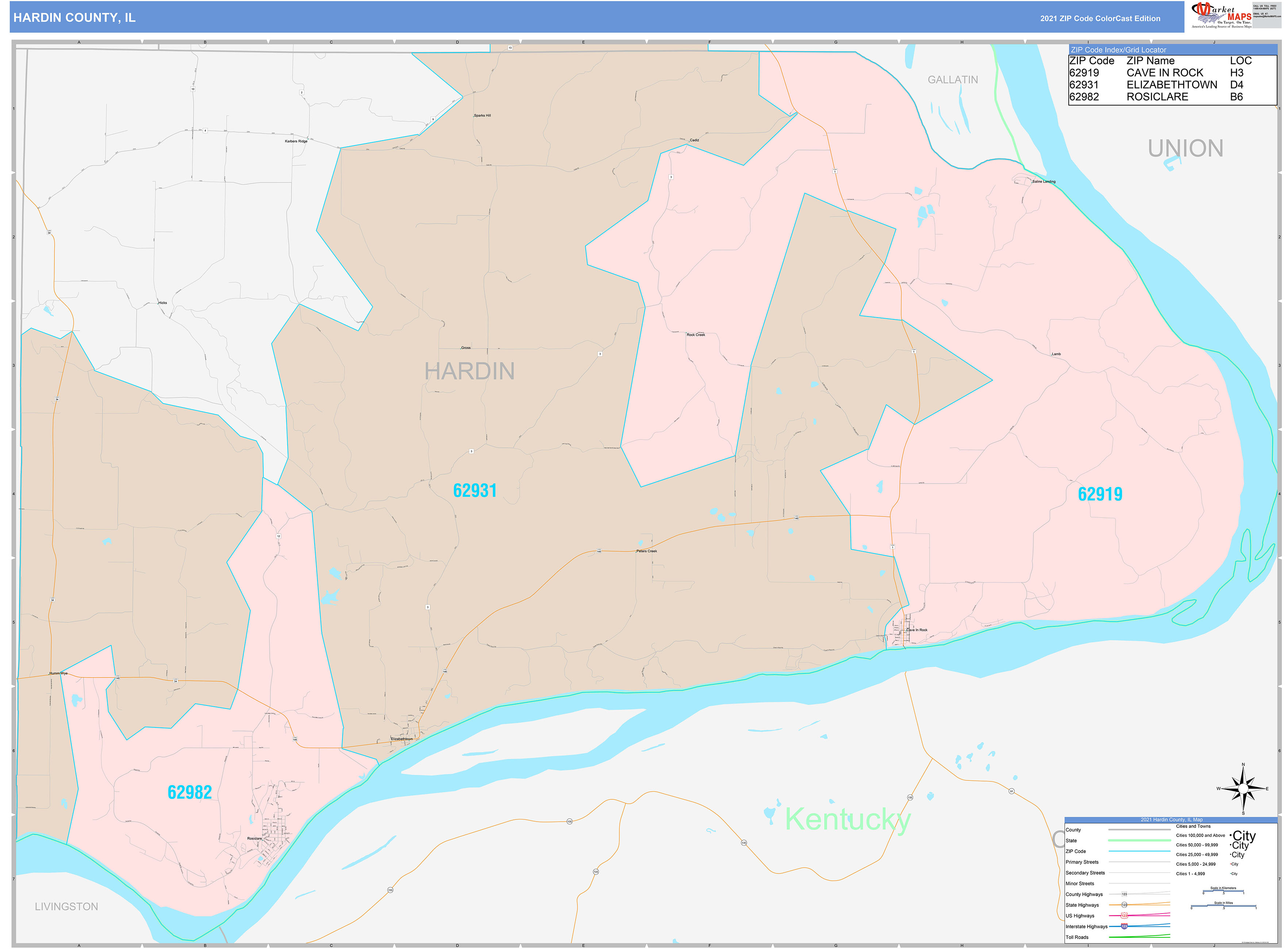Click the Interstate Highways shield in legend
Viewport: 1288px width, 949px height.
1124,926
